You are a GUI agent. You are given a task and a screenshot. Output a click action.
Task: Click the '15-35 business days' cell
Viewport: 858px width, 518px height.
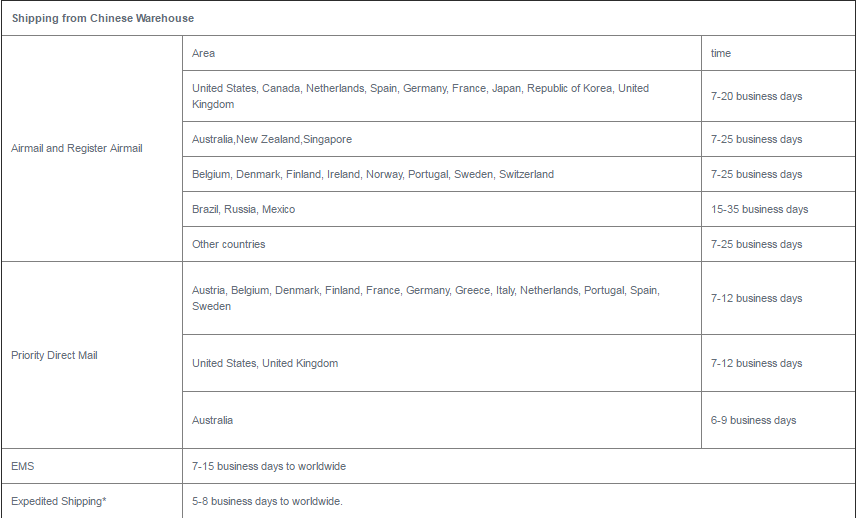click(x=778, y=209)
